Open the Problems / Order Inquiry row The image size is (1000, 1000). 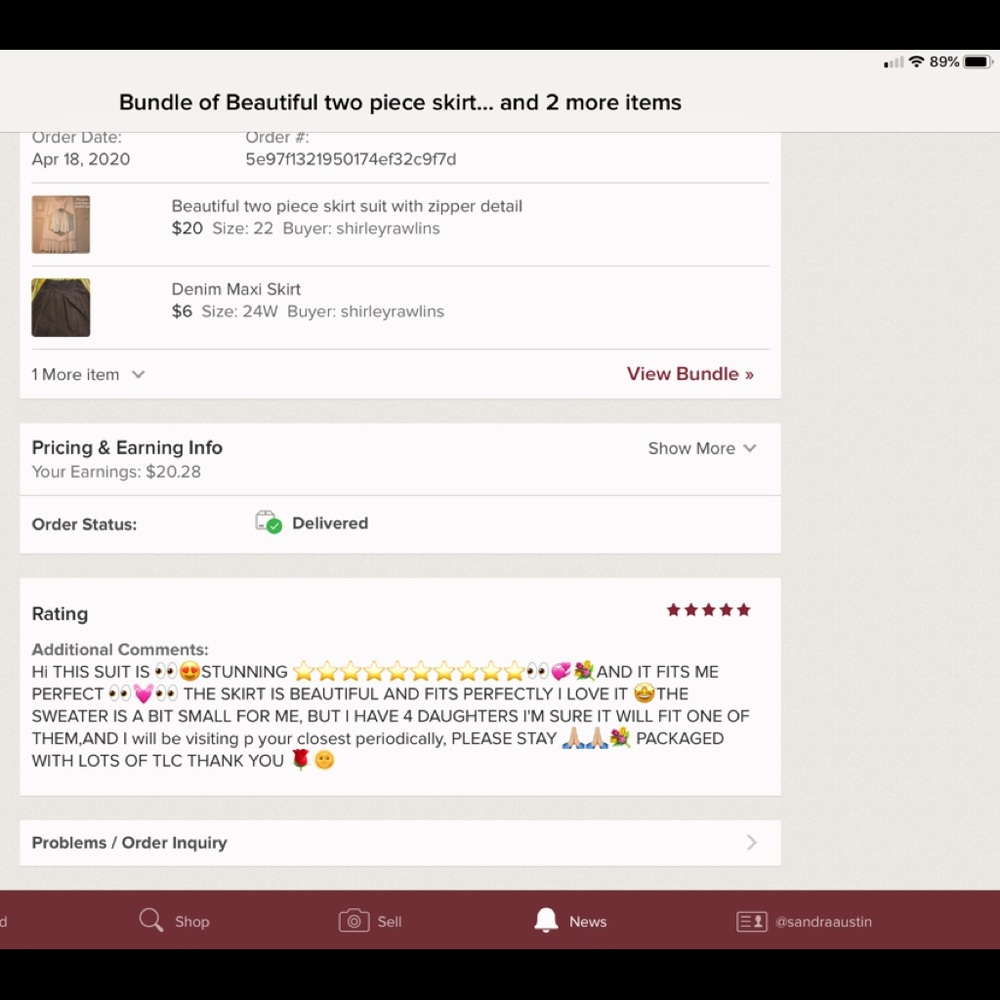[x=400, y=842]
